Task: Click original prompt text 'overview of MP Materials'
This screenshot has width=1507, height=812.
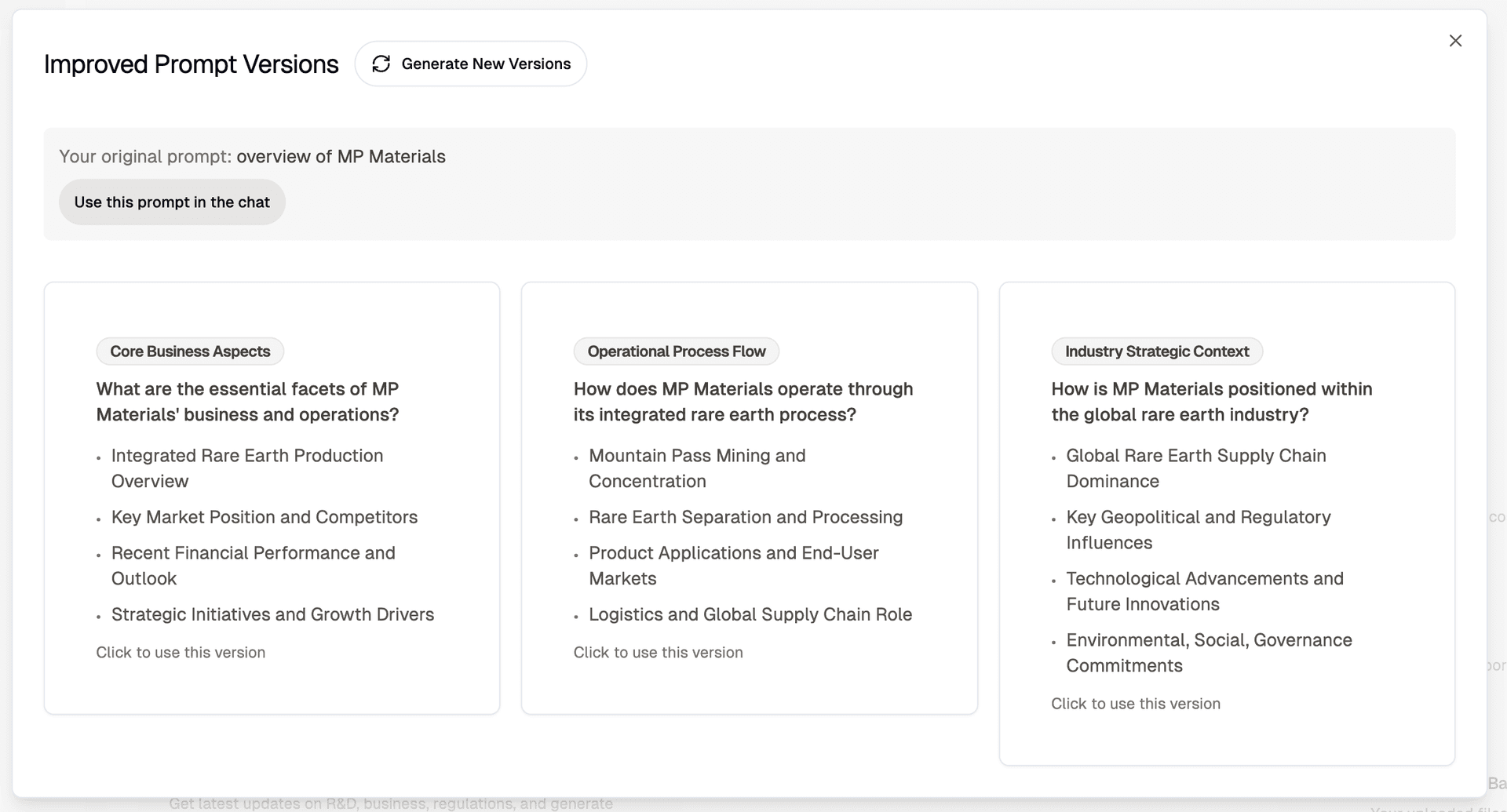Action: pos(341,157)
